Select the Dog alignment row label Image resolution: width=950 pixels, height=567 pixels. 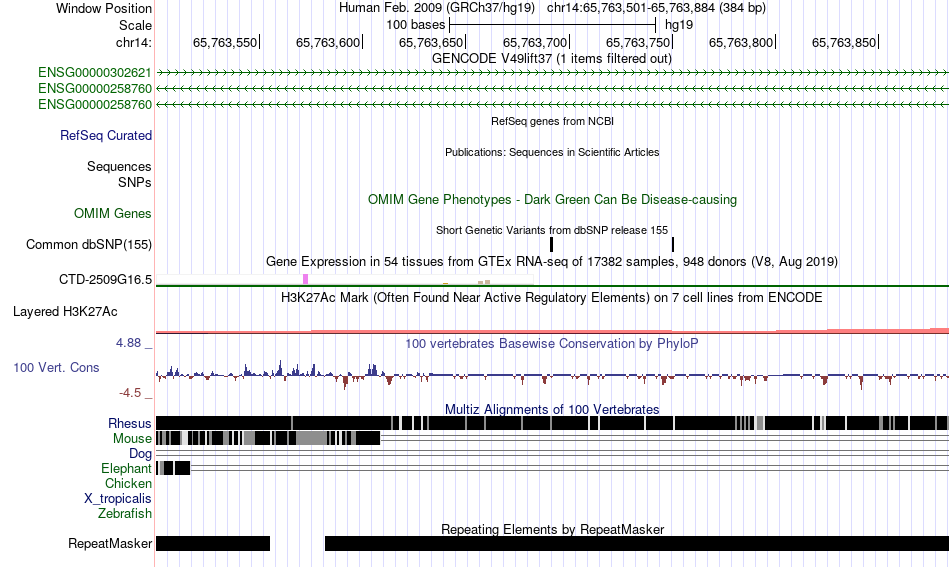140,454
